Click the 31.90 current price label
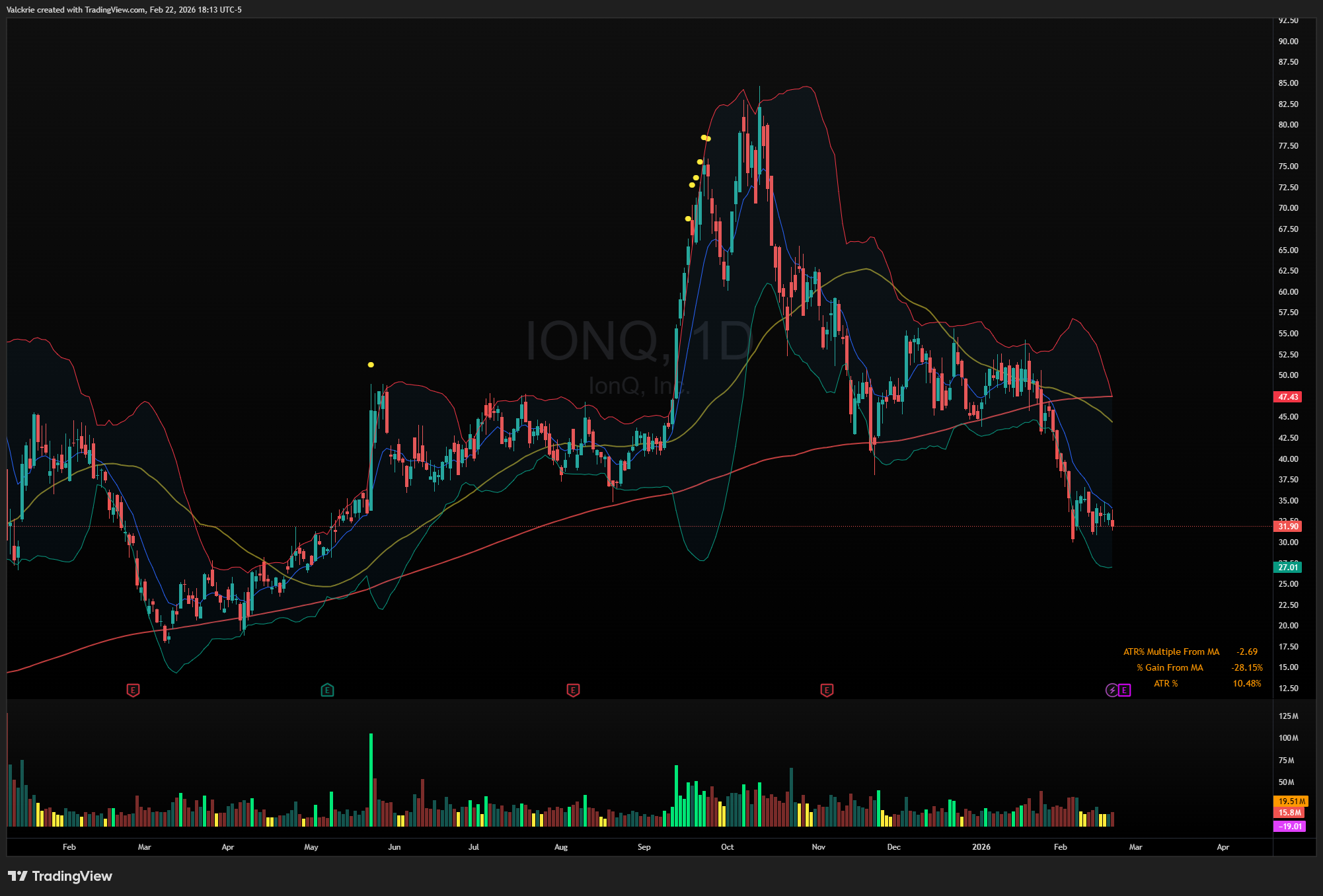Viewport: 1323px width, 896px height. click(x=1288, y=527)
